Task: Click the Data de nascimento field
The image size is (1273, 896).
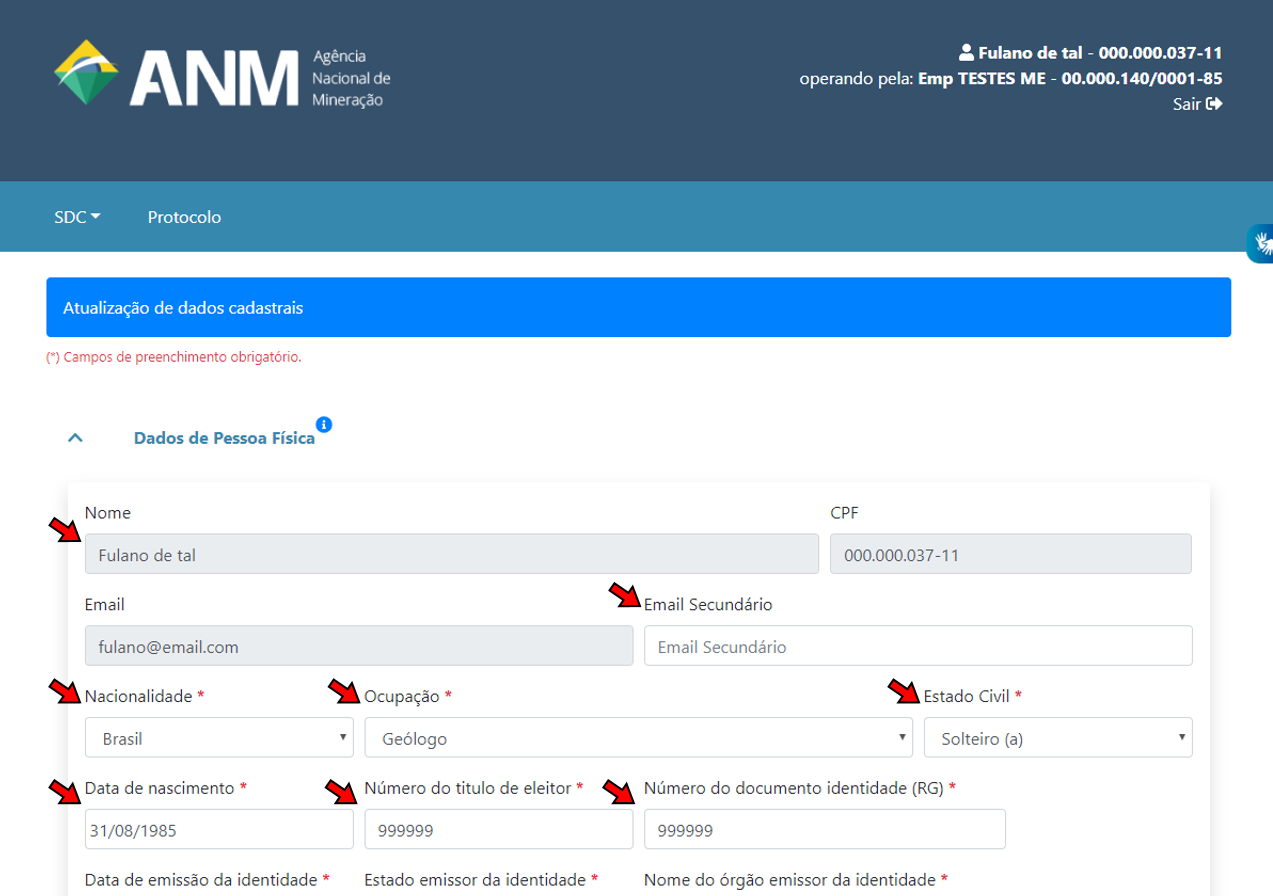Action: [219, 830]
